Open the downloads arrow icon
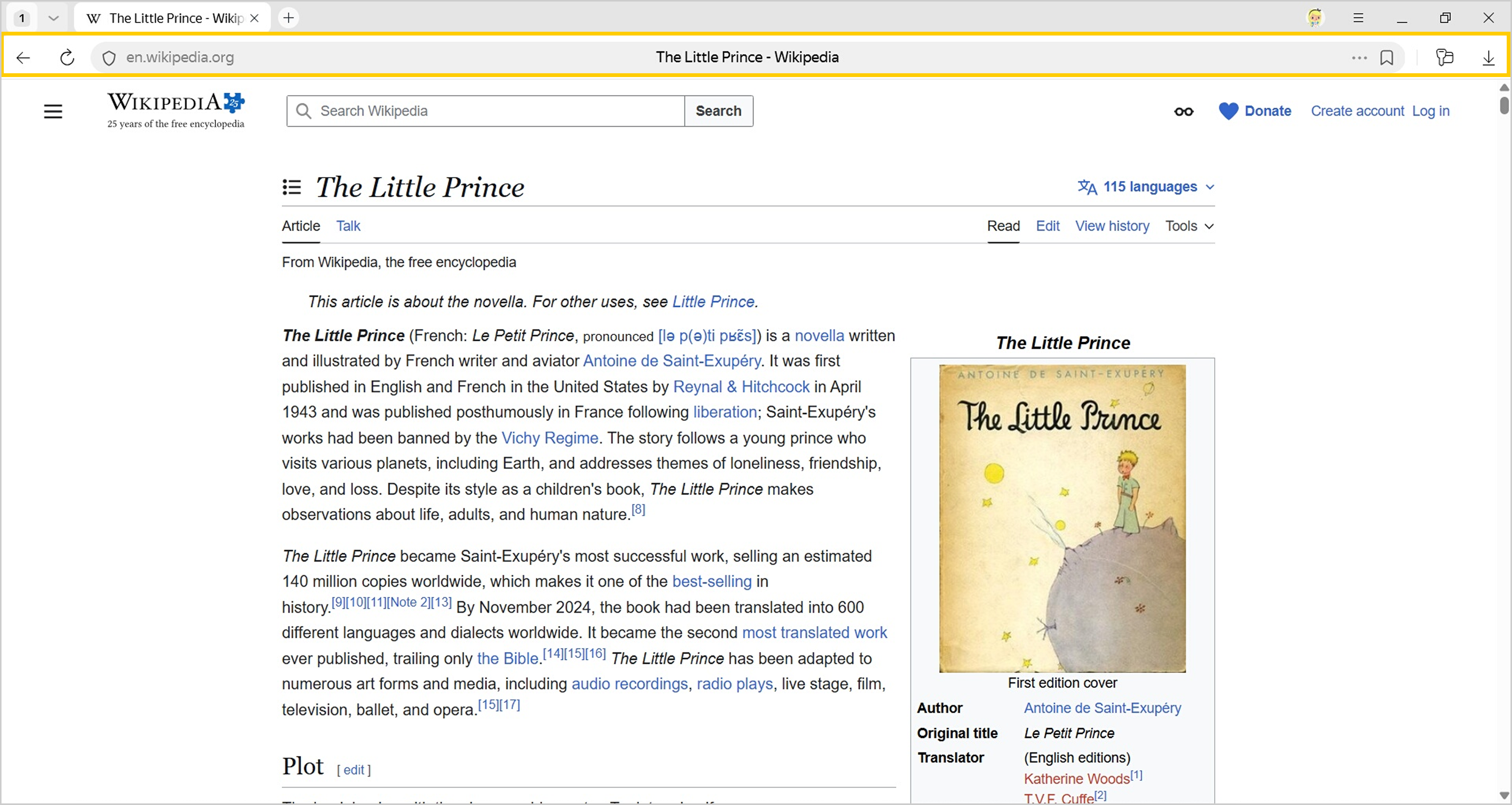The width and height of the screenshot is (1512, 805). pos(1489,57)
